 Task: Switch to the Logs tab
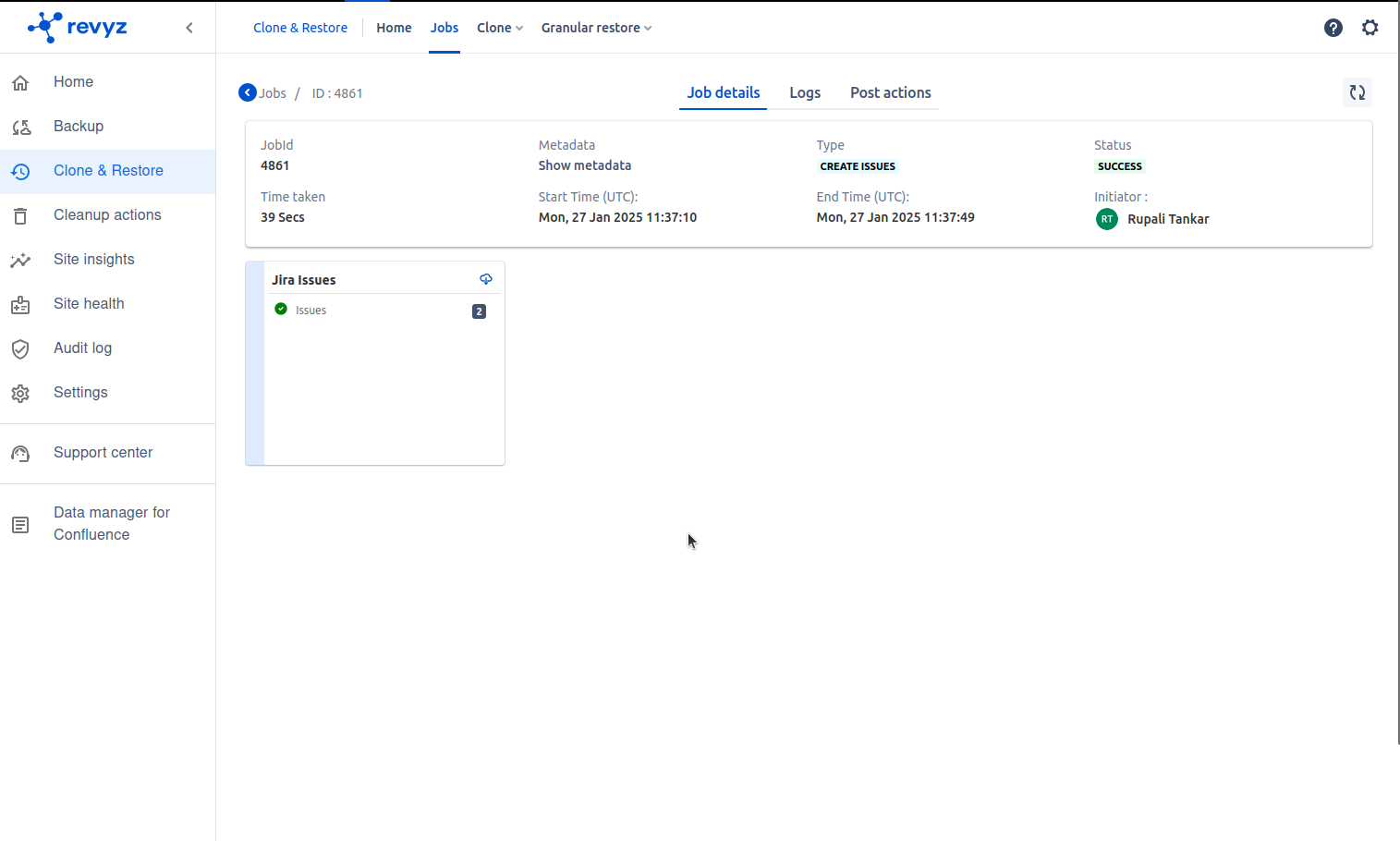pyautogui.click(x=804, y=92)
